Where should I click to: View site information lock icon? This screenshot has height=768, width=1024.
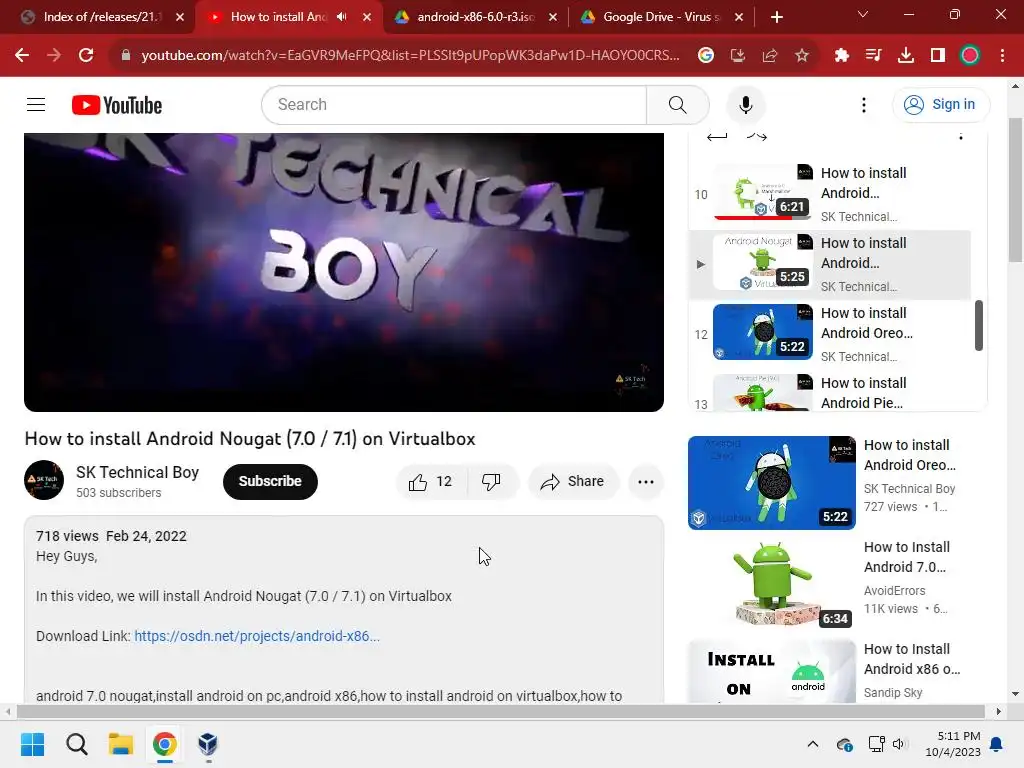125,56
